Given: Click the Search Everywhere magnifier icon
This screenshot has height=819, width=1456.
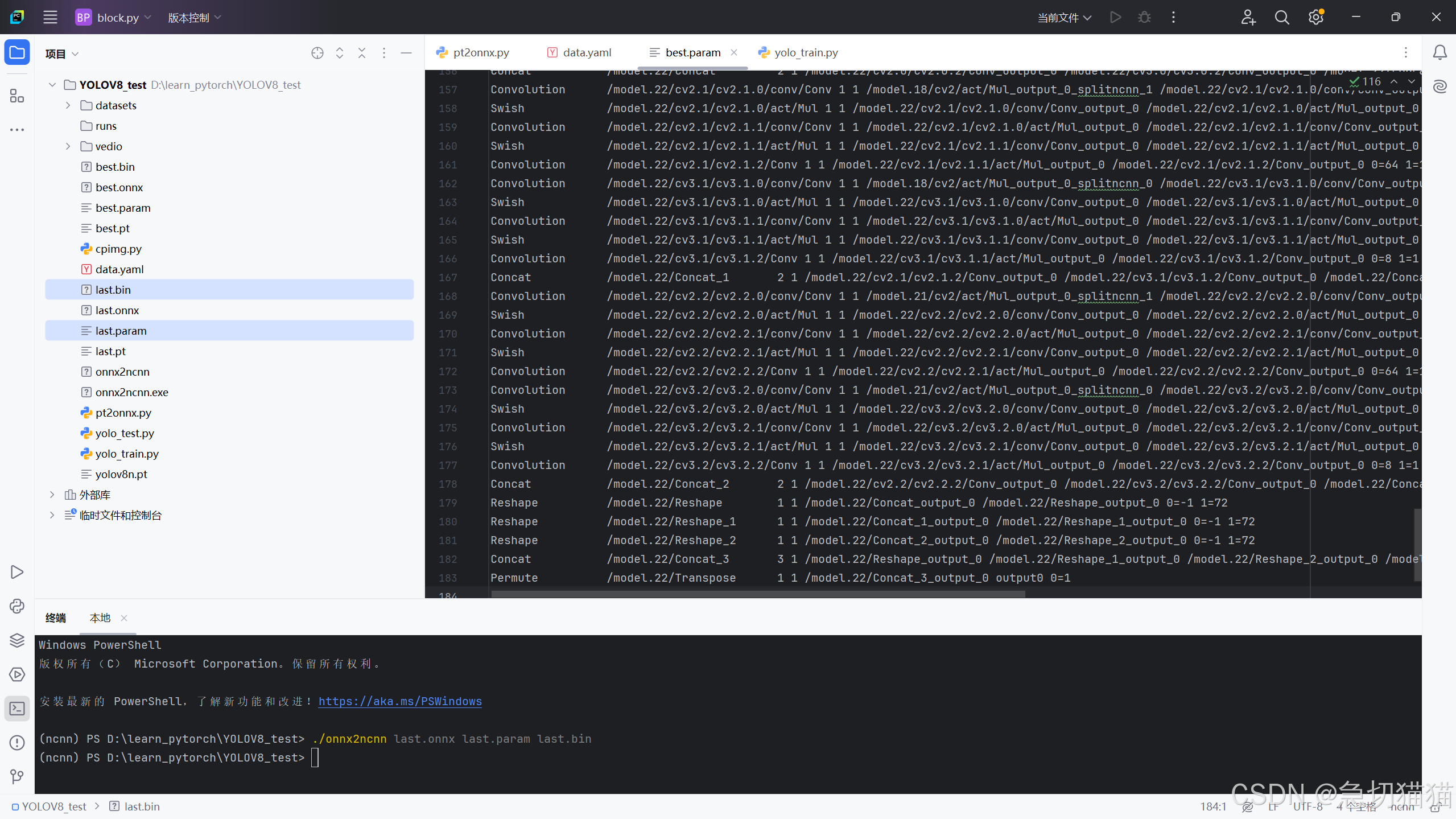Looking at the screenshot, I should pos(1282,18).
